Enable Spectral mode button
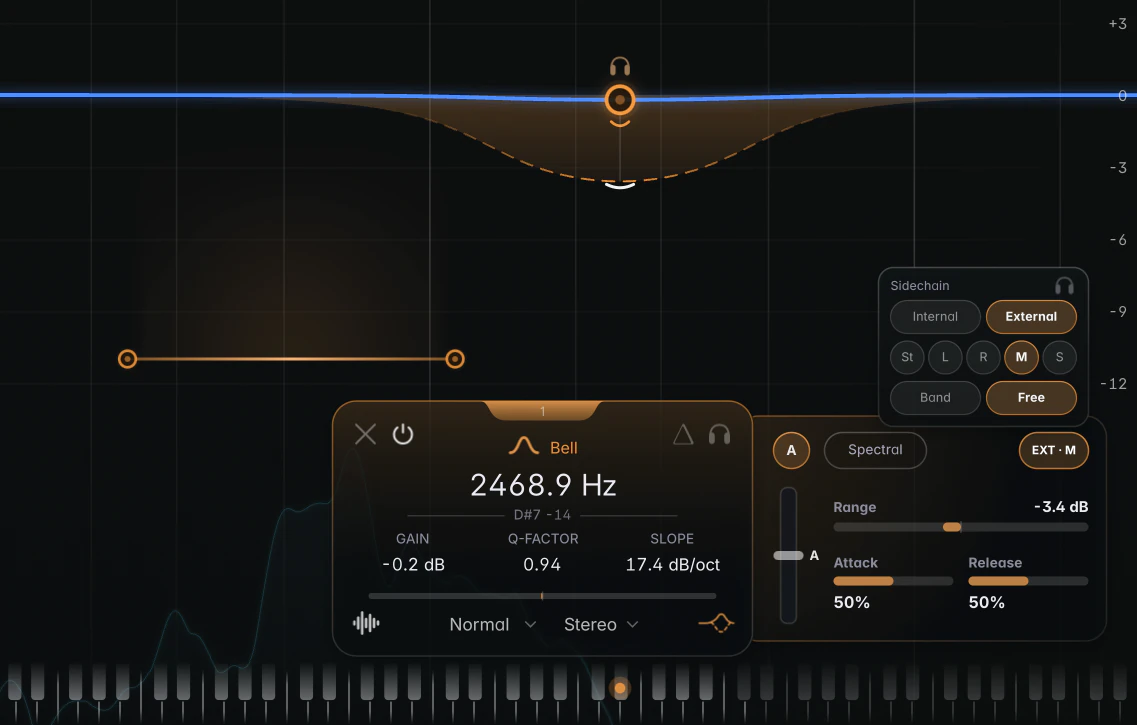1137x725 pixels. 875,450
